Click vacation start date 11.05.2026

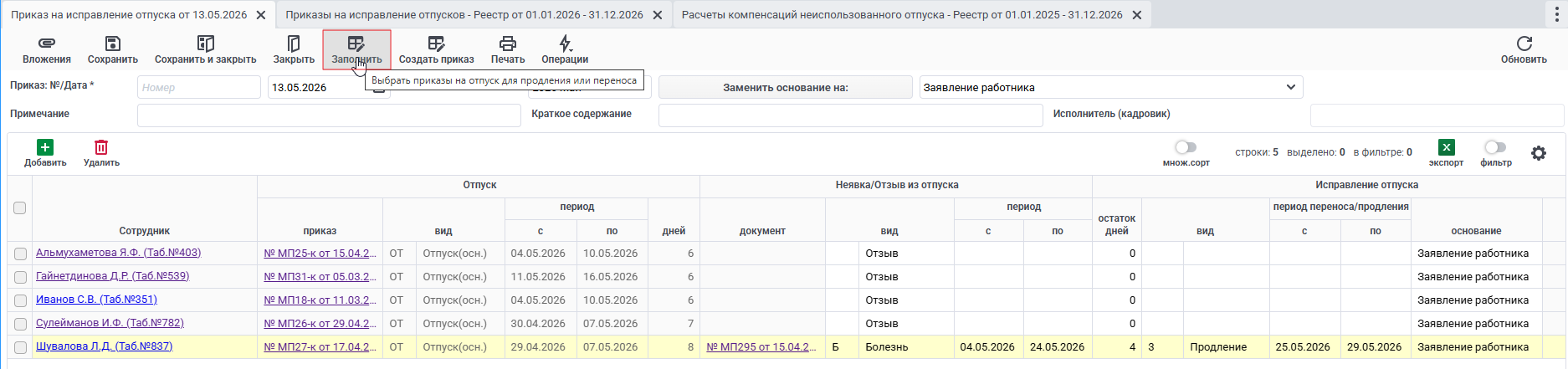(x=541, y=277)
